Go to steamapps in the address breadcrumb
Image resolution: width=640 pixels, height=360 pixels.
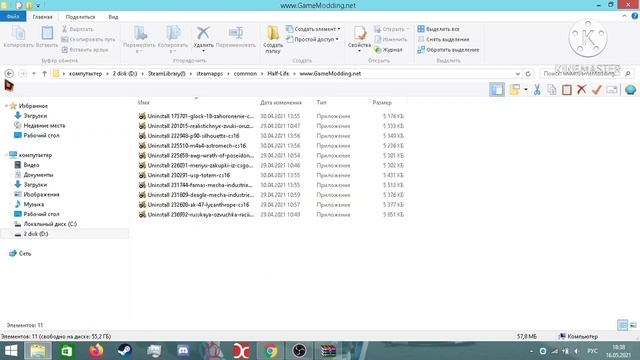click(x=209, y=74)
